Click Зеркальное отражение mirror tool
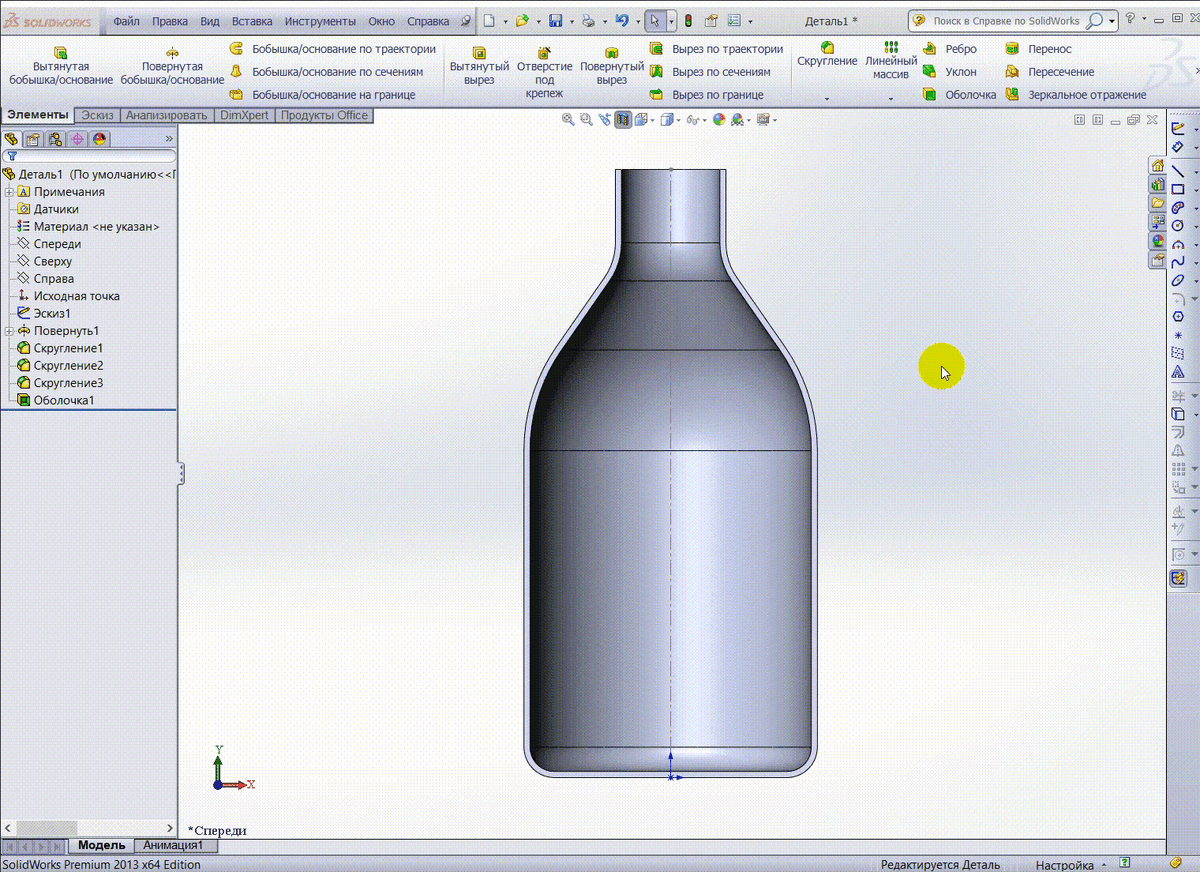 click(1075, 95)
